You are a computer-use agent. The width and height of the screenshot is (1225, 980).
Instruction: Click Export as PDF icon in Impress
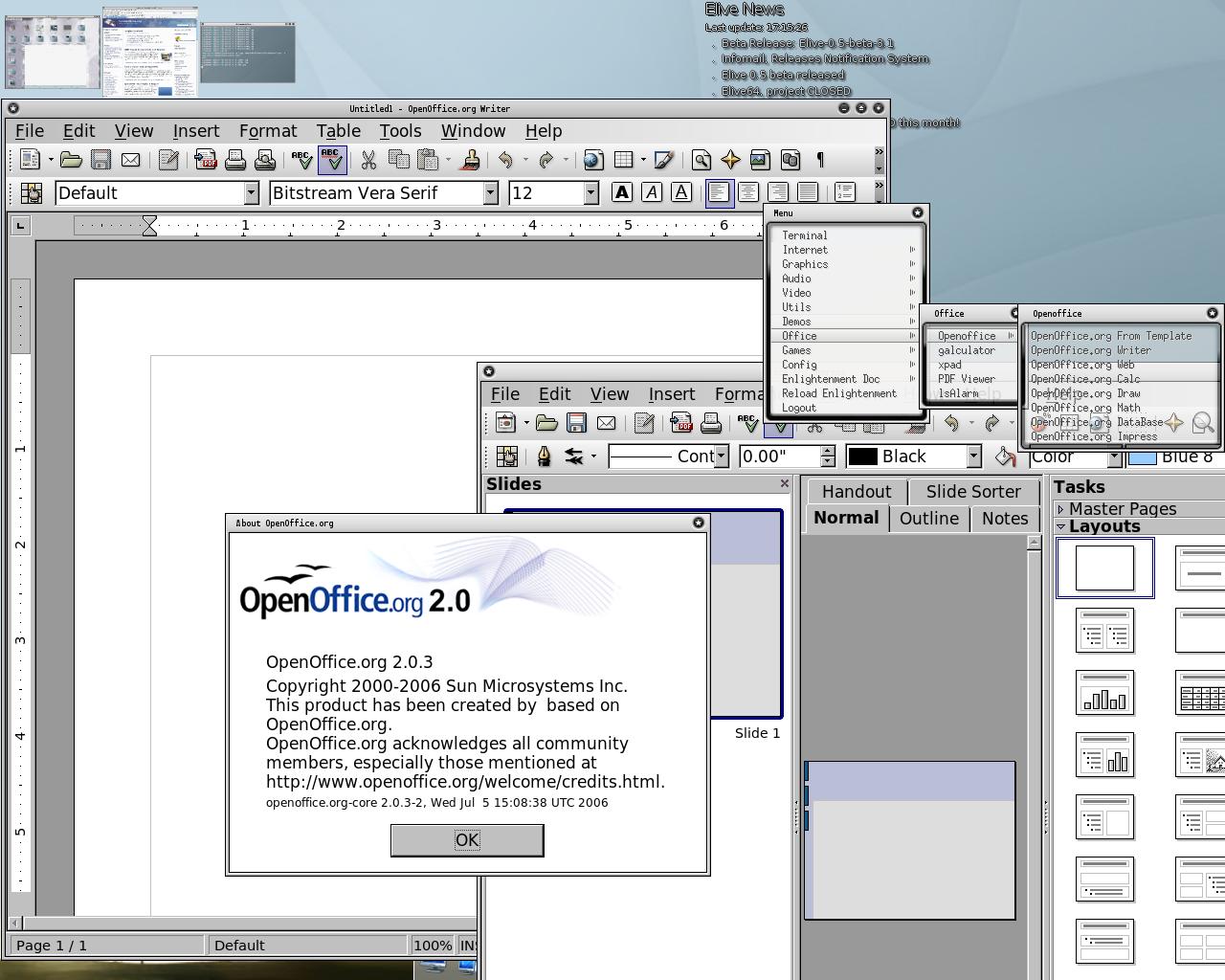(x=680, y=423)
